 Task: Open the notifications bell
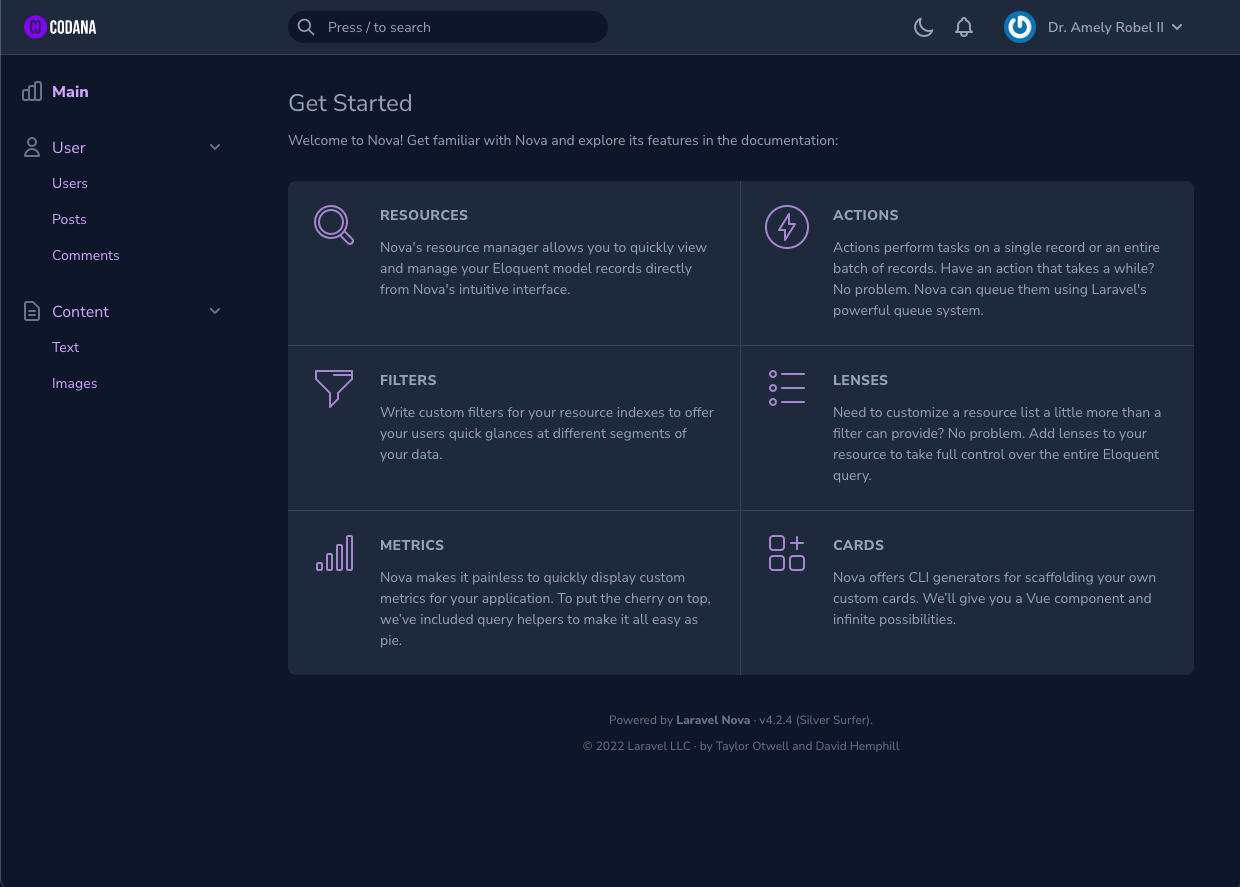(963, 28)
